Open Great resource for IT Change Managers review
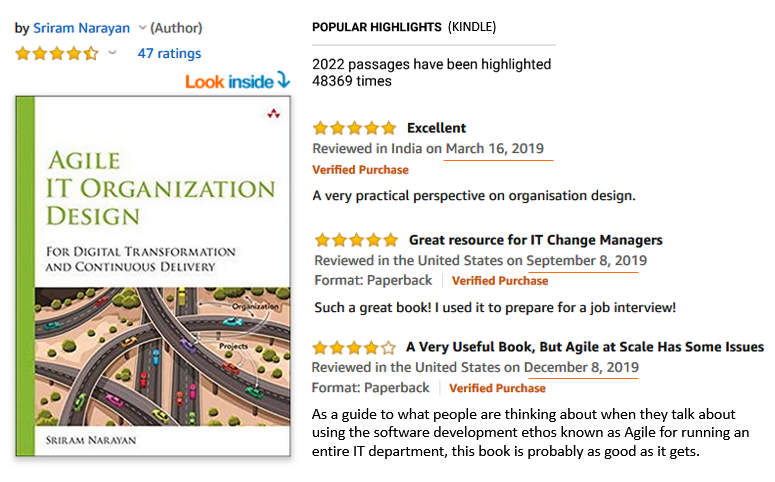 point(536,240)
